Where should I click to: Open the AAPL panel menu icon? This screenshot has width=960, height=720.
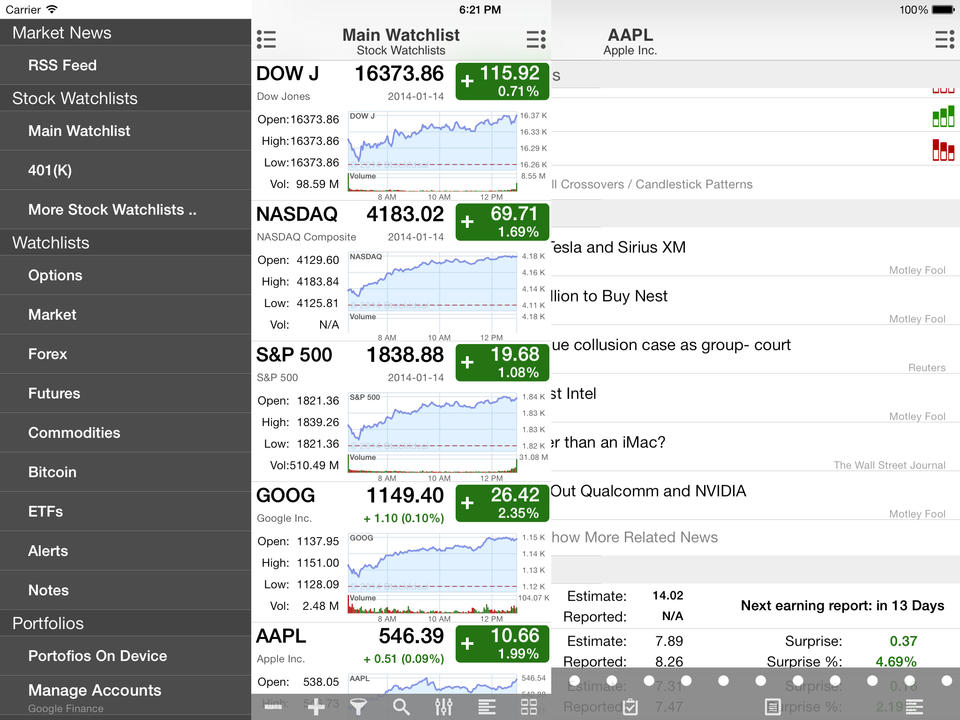tap(943, 40)
